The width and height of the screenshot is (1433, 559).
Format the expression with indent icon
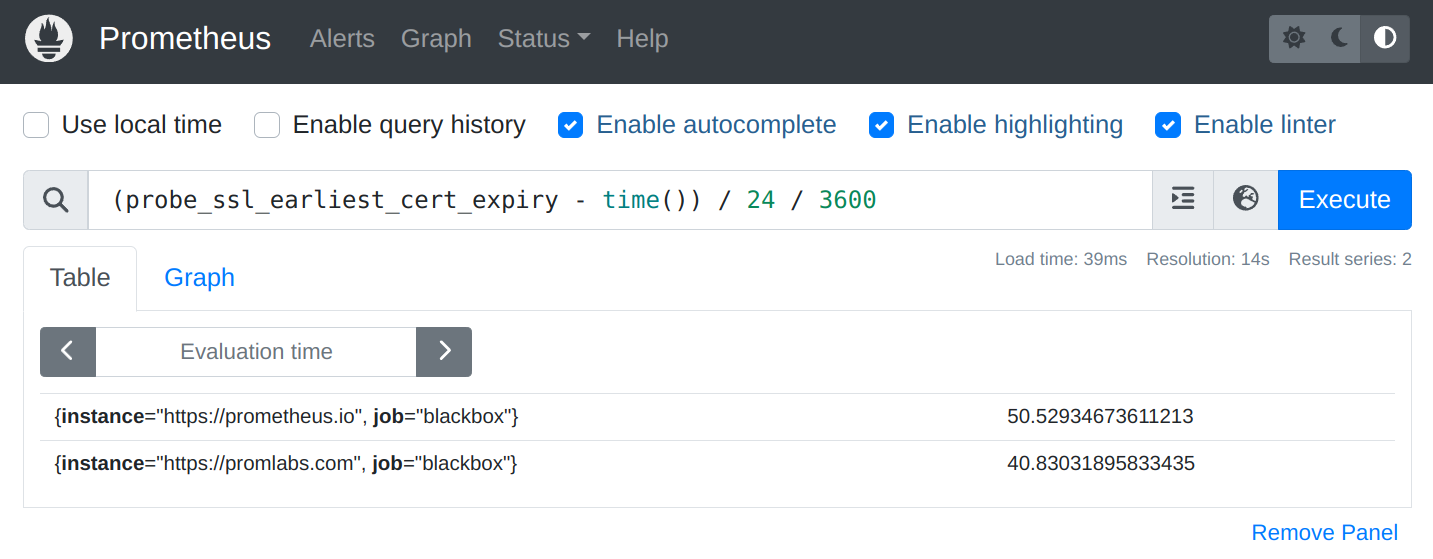(1183, 200)
